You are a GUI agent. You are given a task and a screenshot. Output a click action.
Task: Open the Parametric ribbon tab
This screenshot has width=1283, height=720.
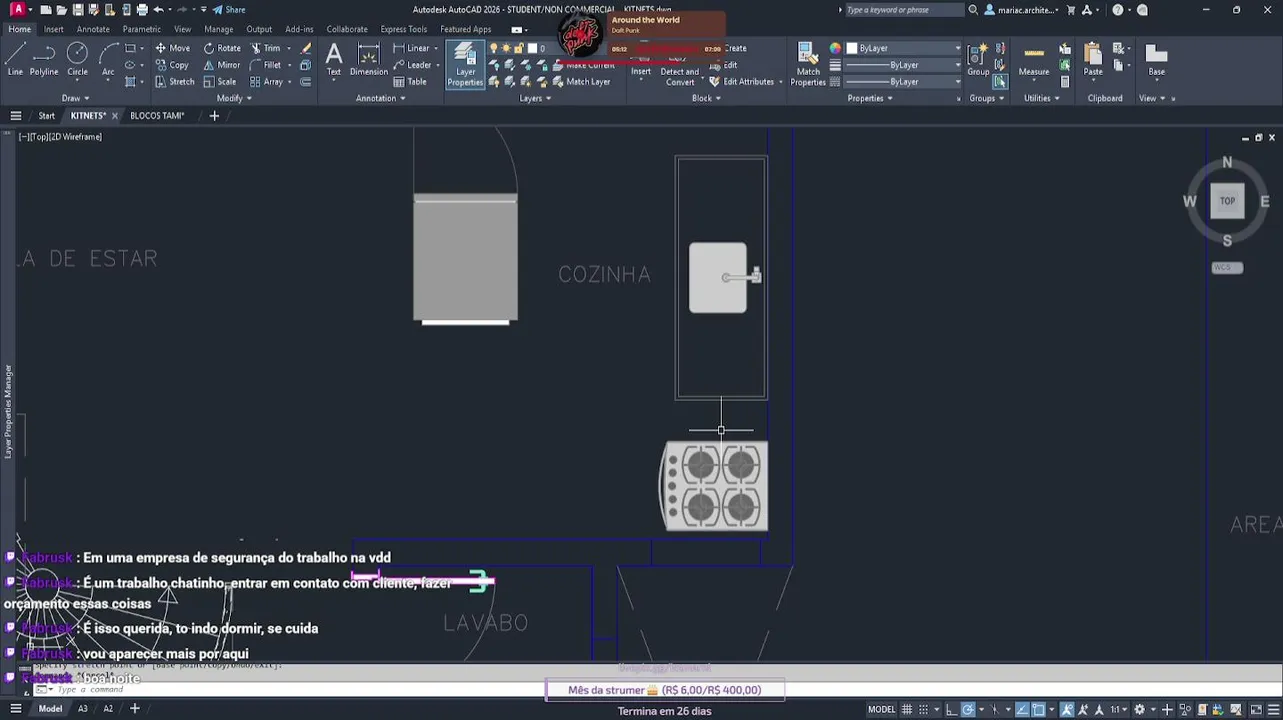click(141, 29)
